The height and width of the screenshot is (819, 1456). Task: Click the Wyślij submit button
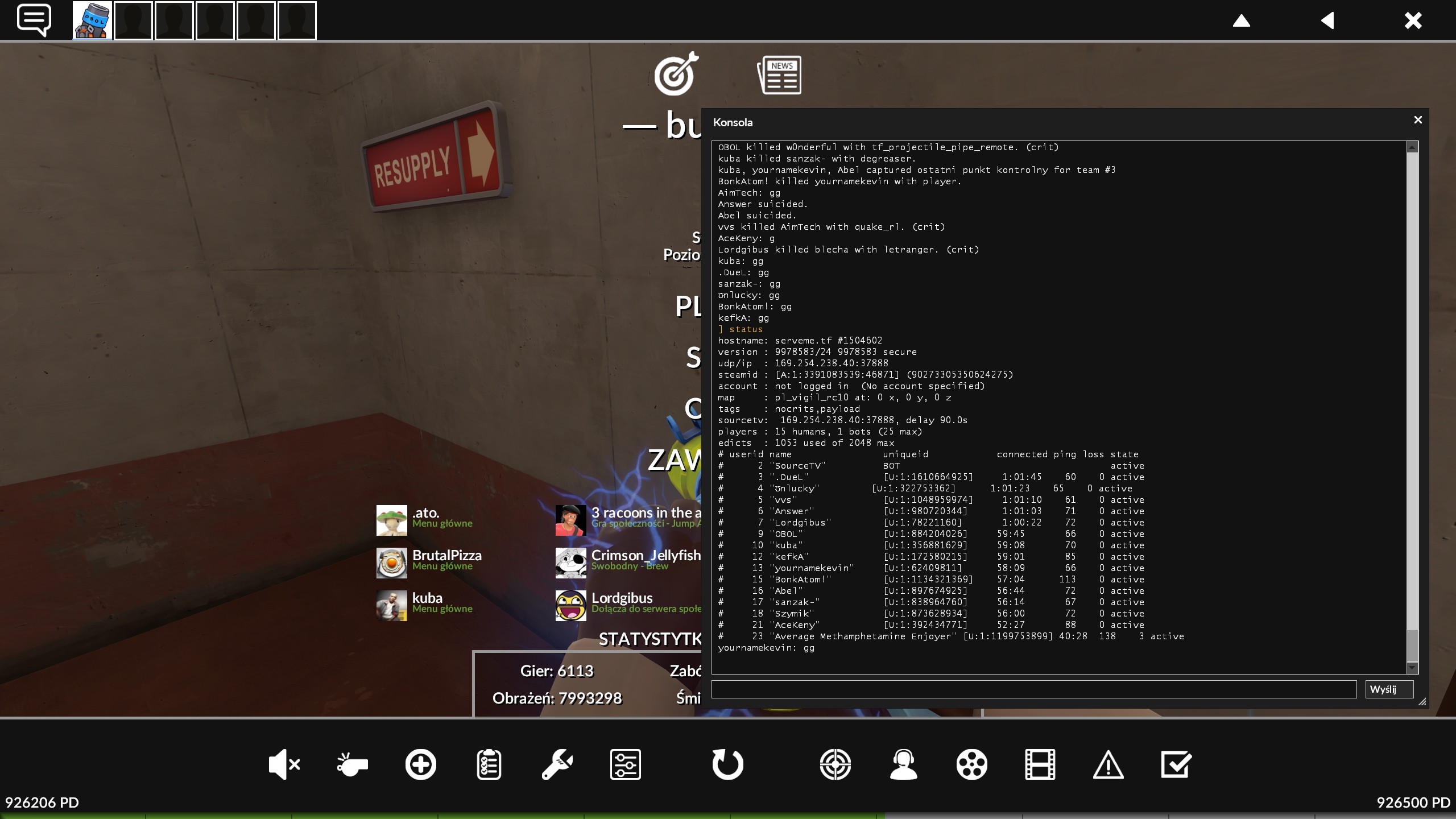point(1388,689)
